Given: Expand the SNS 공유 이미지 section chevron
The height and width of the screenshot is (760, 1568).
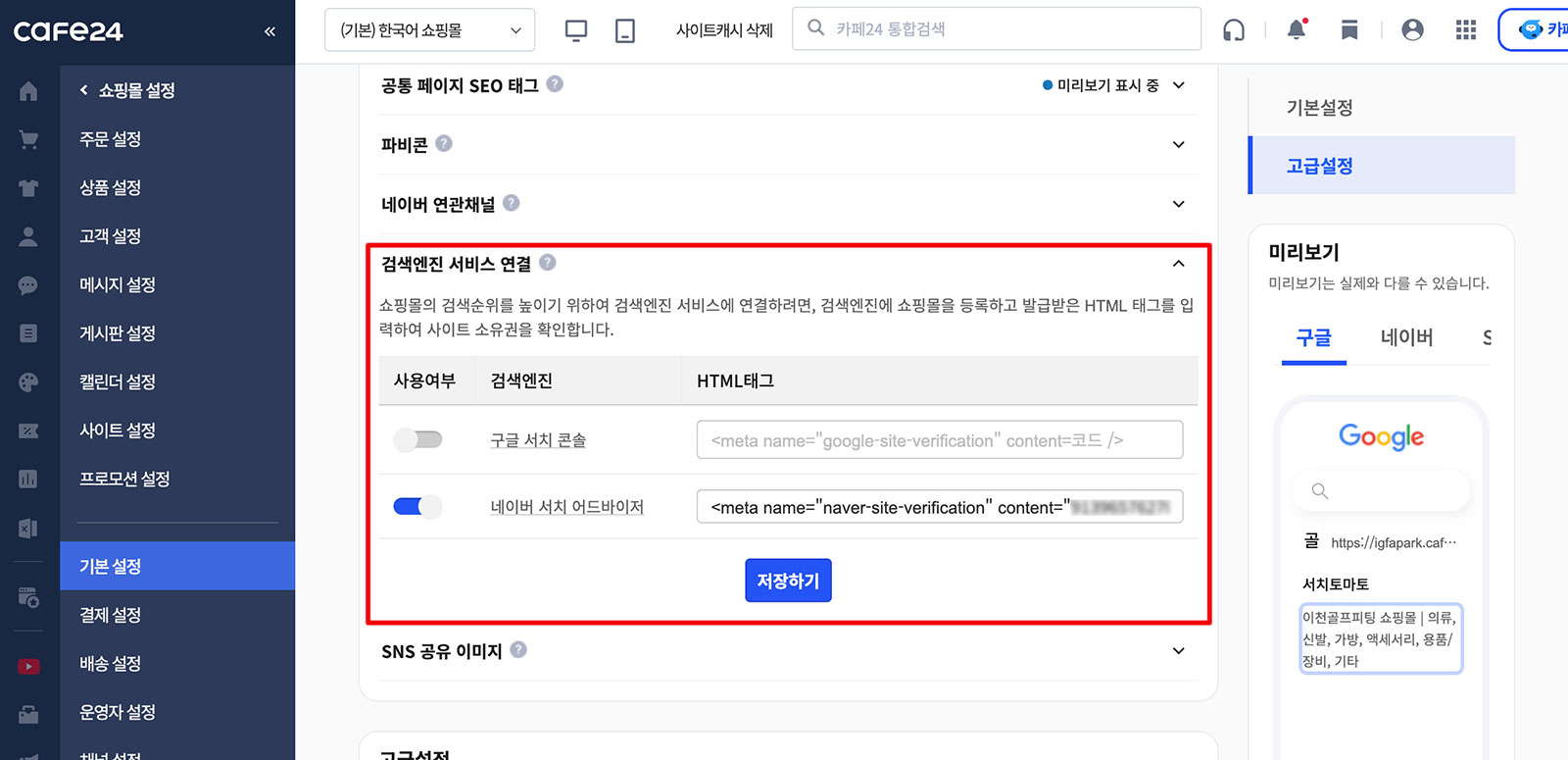Looking at the screenshot, I should [1179, 651].
